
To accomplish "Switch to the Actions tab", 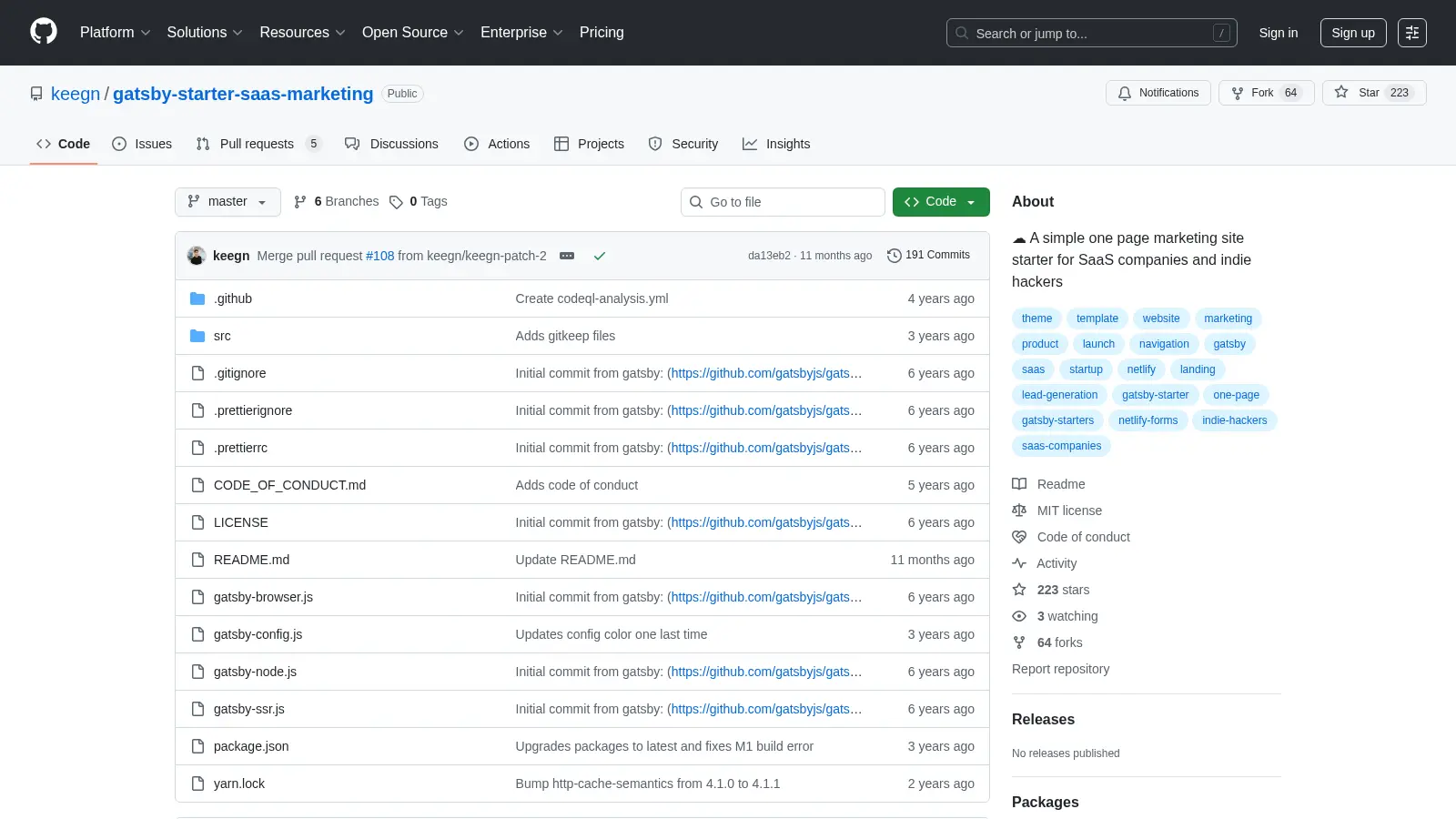I will (x=497, y=144).
